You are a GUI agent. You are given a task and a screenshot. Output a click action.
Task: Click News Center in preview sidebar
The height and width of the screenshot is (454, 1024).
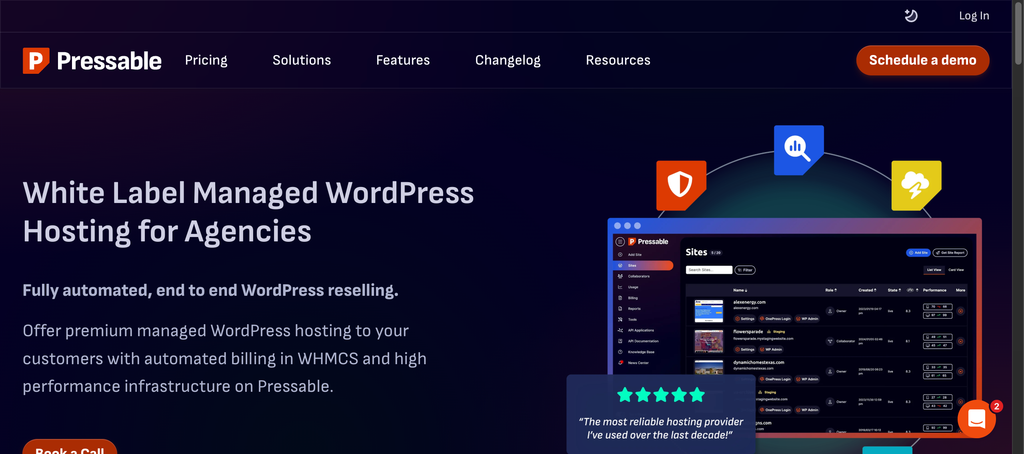(633, 363)
